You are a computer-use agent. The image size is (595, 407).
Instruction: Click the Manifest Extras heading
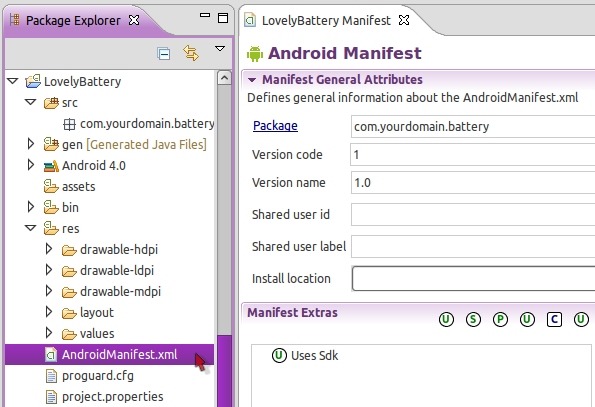tap(292, 313)
